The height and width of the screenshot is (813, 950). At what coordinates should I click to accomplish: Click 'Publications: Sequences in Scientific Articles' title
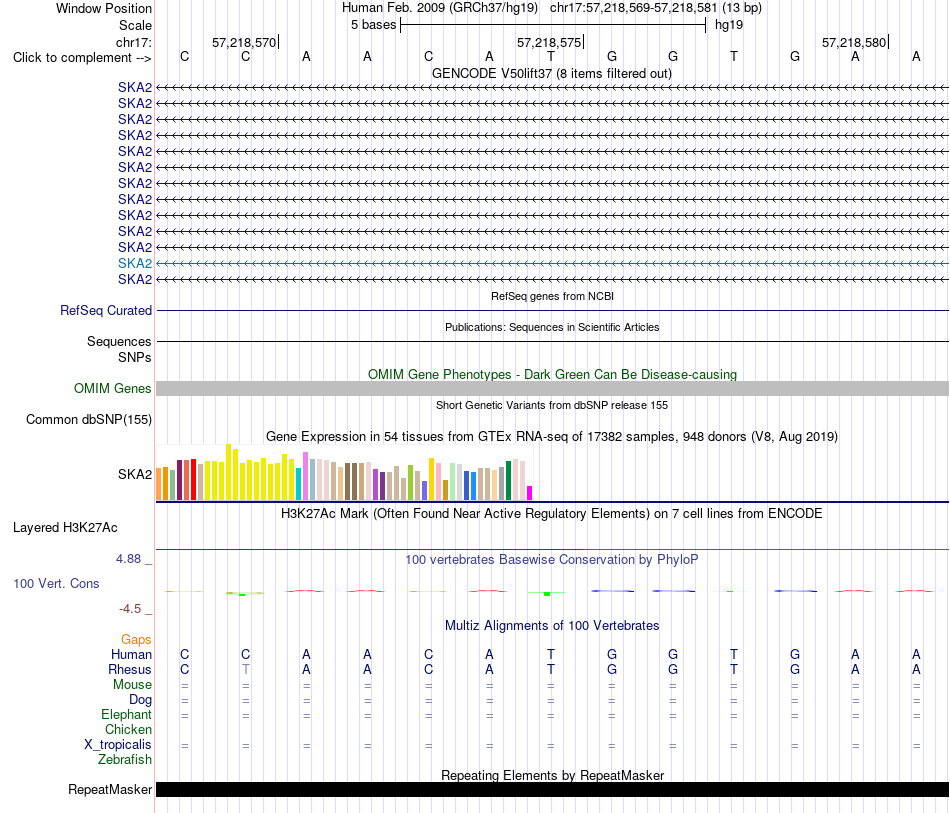552,327
